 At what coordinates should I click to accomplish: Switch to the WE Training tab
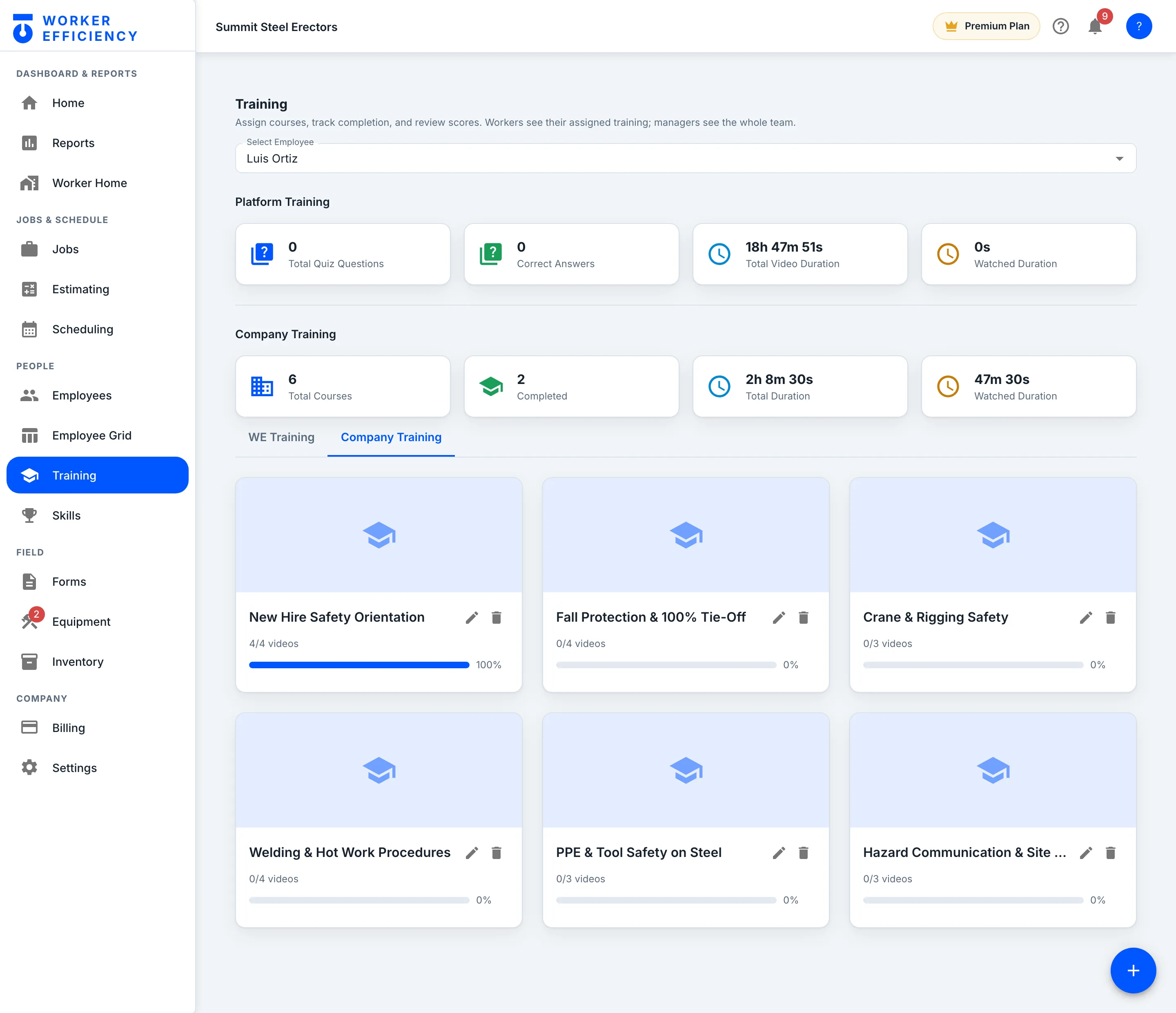[281, 437]
